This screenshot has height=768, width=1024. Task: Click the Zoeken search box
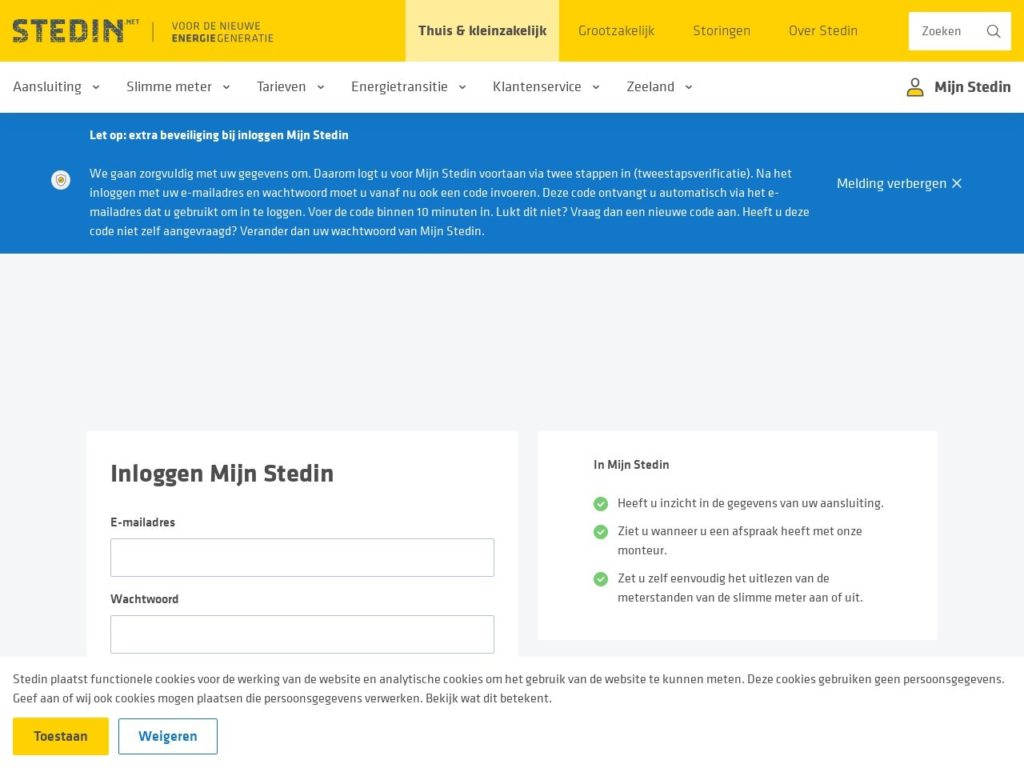coord(945,31)
